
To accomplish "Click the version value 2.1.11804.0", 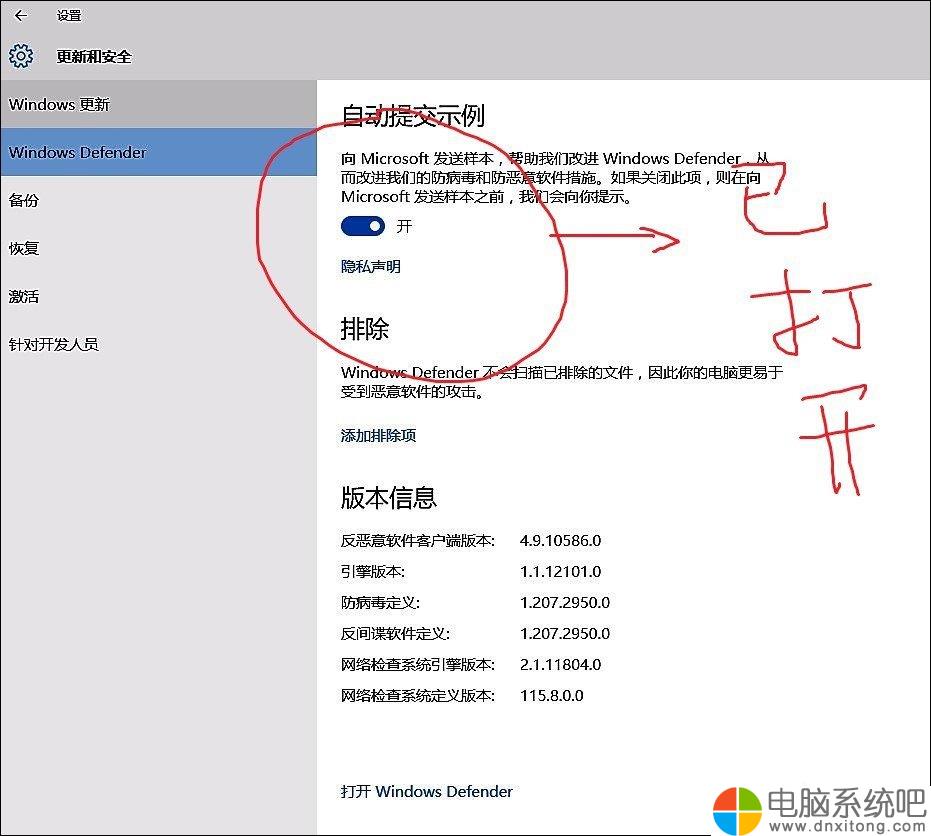I will pos(560,664).
